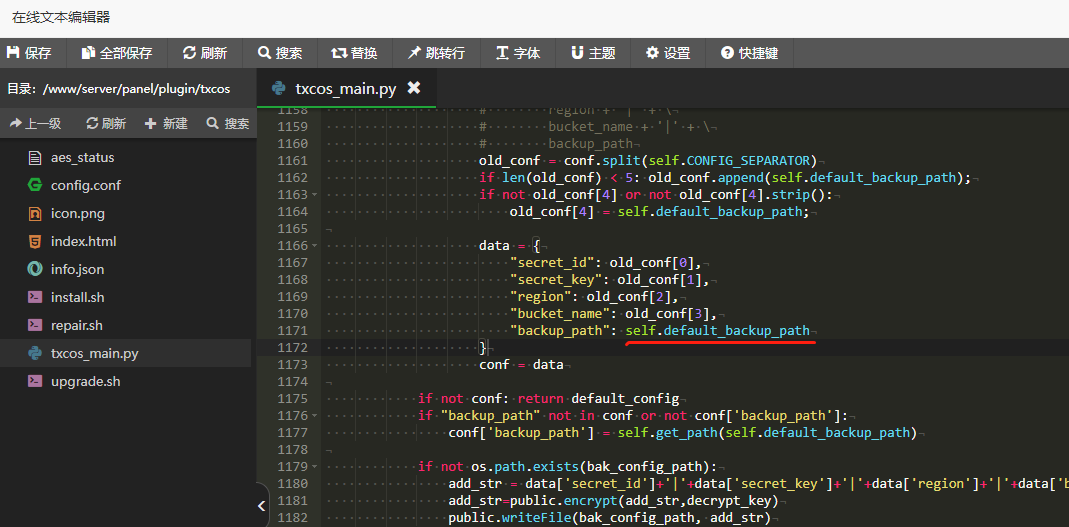
Task: Click the HTML5 icon of index.html
Action: pyautogui.click(x=35, y=241)
